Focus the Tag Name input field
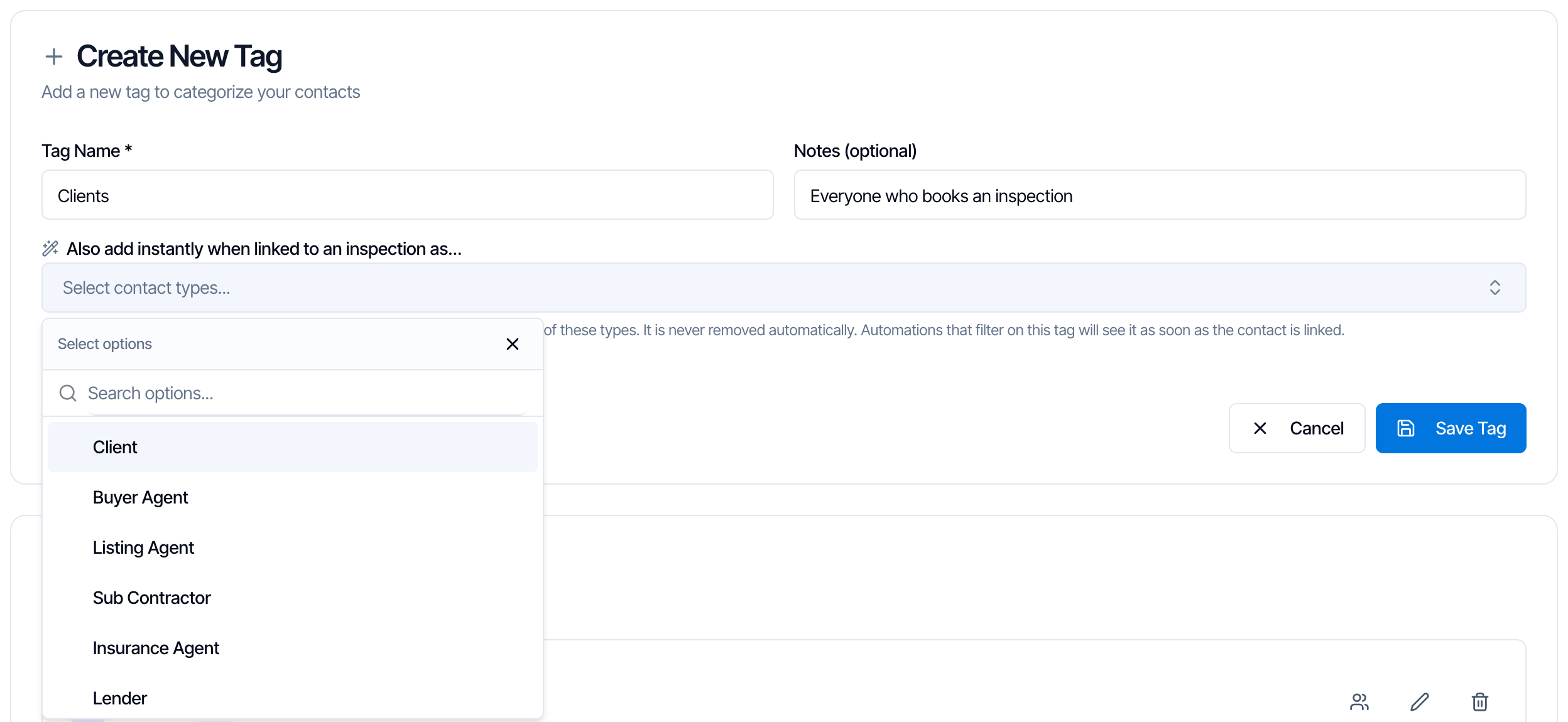Screen dimensions: 1568x722 coord(408,195)
